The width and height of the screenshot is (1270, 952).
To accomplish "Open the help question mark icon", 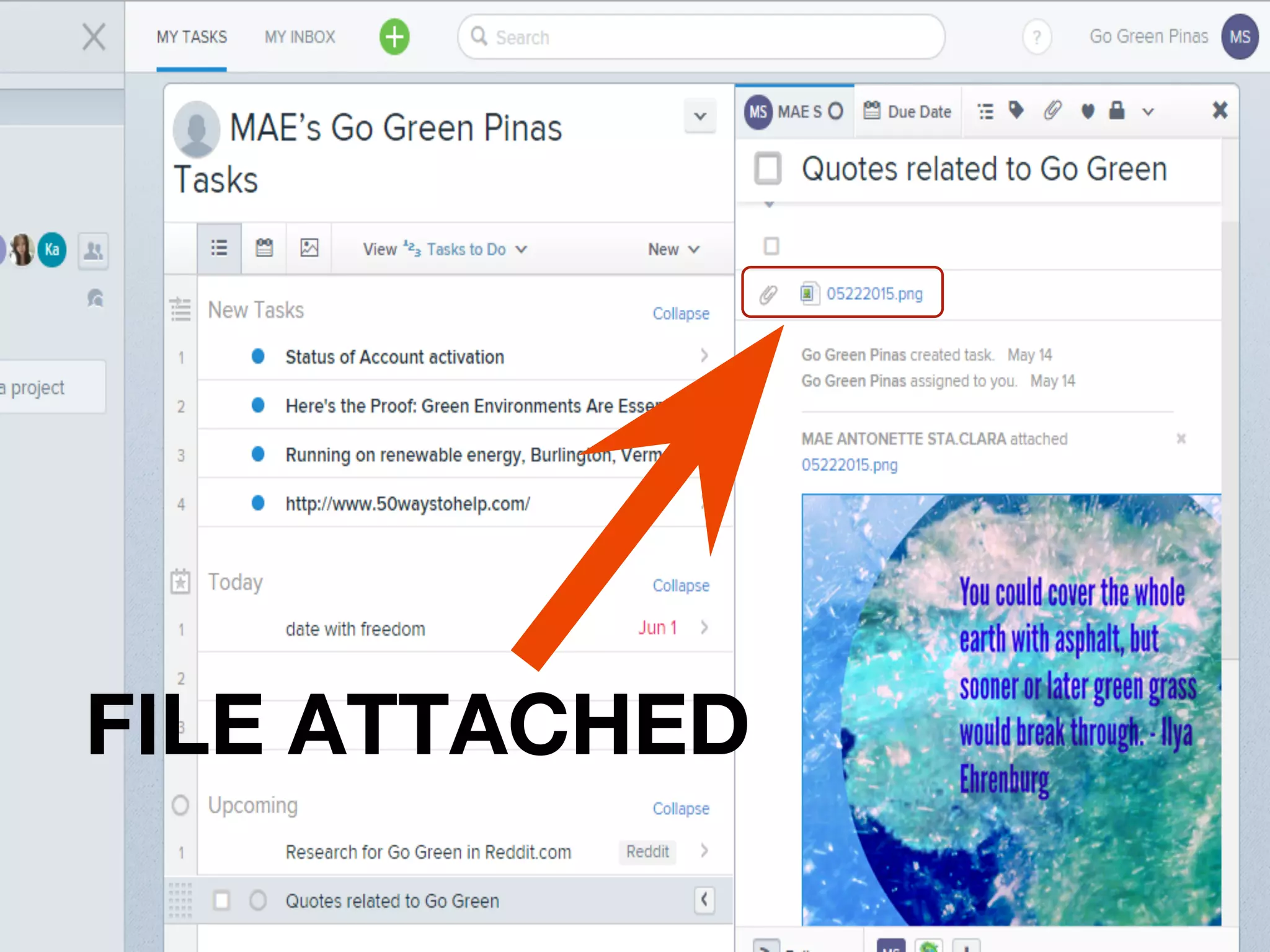I will (1036, 37).
